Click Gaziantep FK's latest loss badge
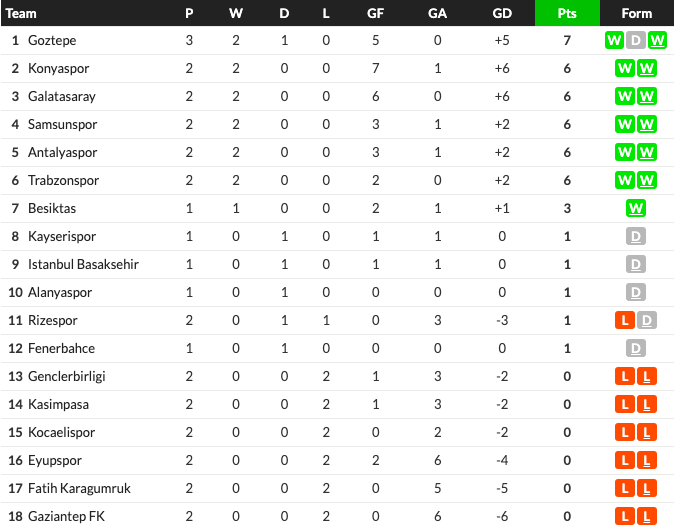The image size is (674, 529). (646, 516)
